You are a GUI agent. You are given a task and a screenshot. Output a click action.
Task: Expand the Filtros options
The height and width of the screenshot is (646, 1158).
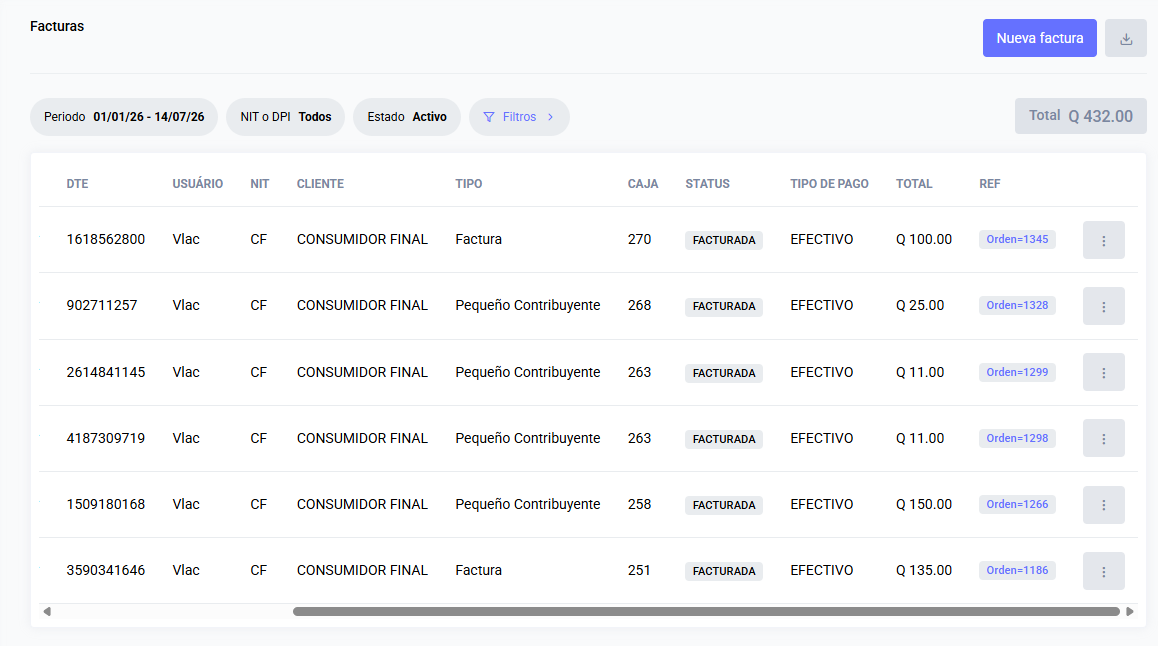click(519, 117)
